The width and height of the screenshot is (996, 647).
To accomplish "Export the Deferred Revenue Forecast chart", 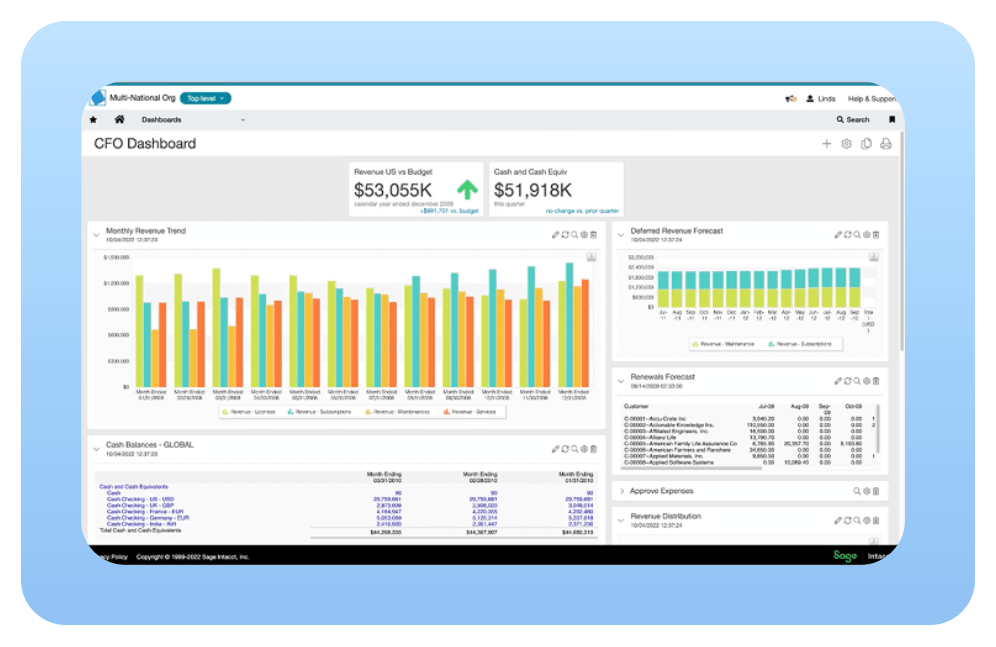I will tap(873, 257).
